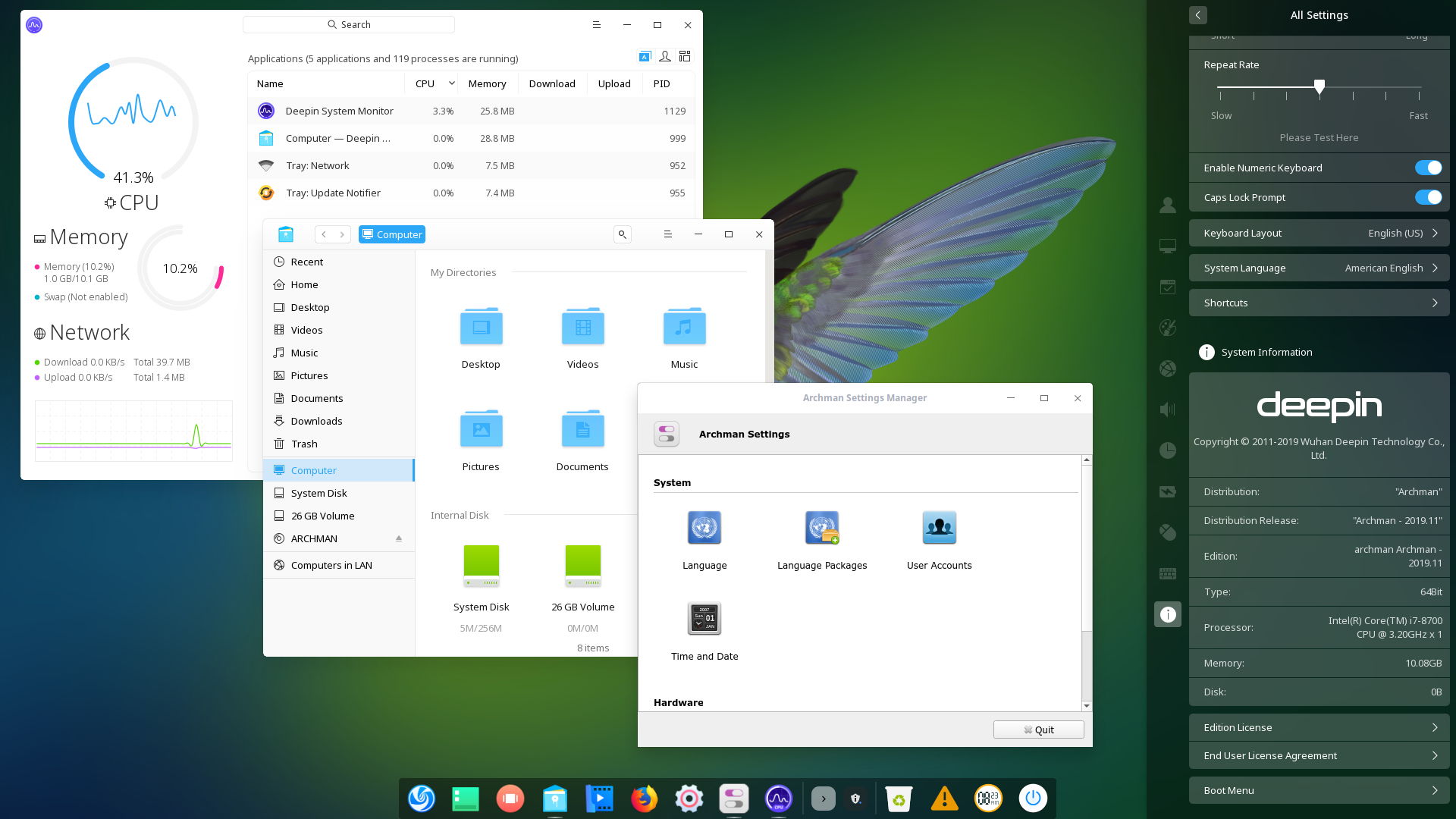Open Archman Settings toggle icon in the dock

click(x=733, y=798)
